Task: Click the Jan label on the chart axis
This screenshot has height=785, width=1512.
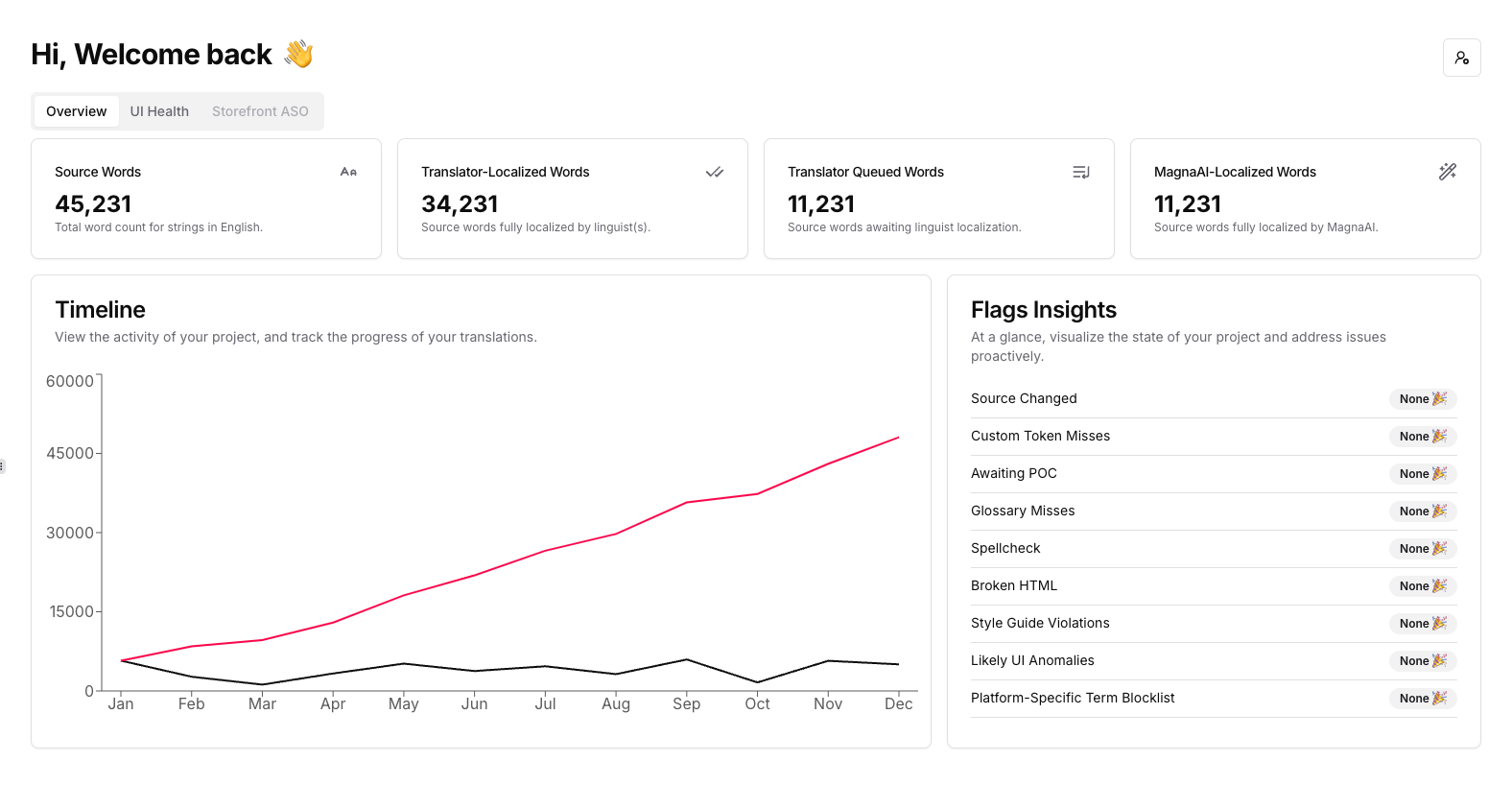Action: 121,703
